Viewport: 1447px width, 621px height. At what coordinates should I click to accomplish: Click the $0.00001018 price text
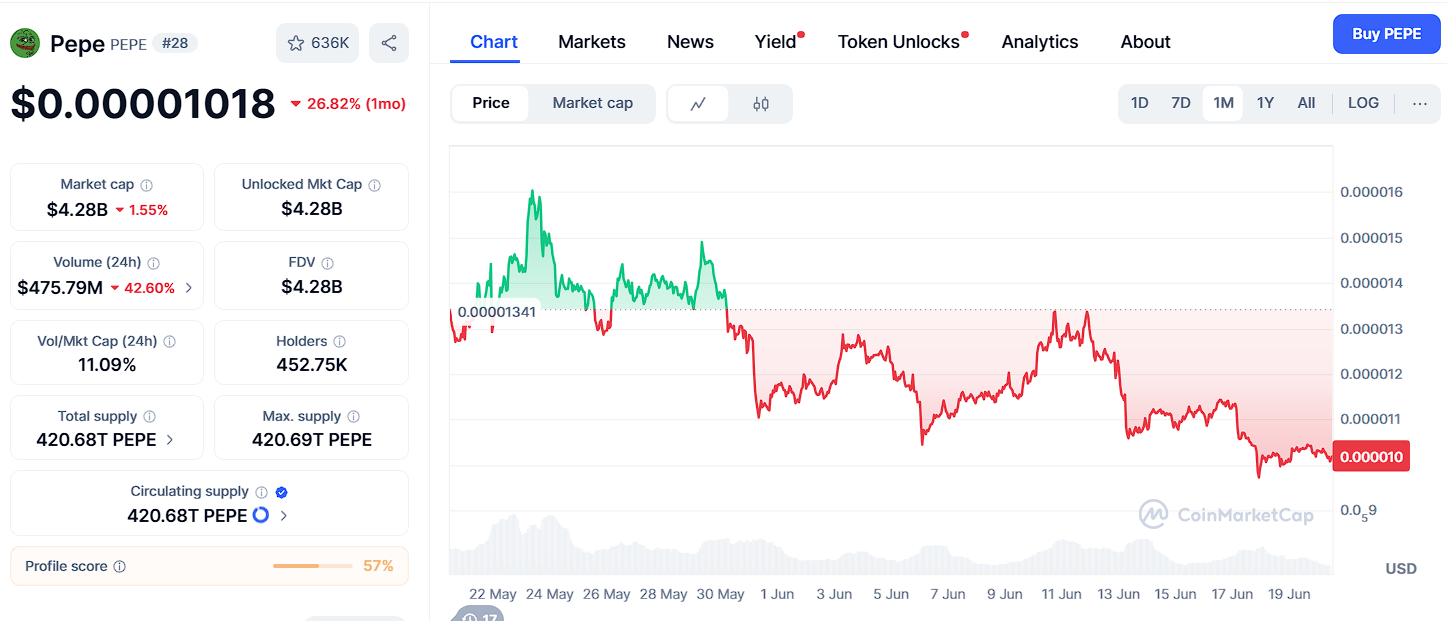tap(143, 103)
